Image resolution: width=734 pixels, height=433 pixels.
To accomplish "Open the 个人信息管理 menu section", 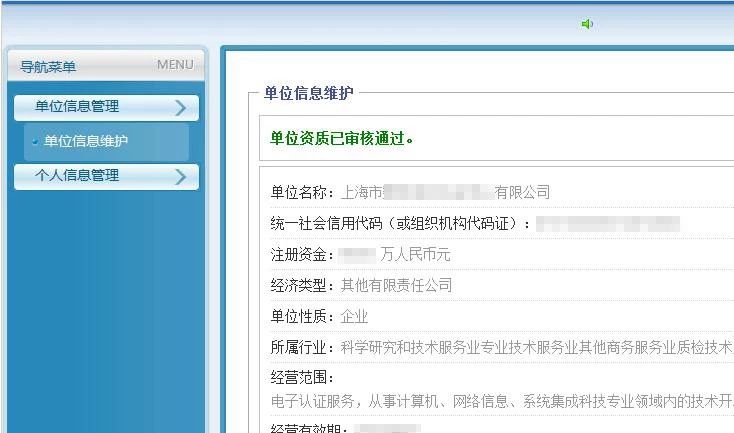I will (106, 176).
